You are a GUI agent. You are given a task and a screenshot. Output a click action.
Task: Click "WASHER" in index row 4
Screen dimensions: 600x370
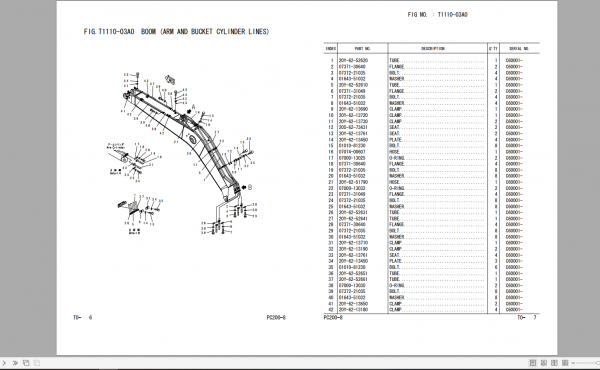tap(397, 79)
